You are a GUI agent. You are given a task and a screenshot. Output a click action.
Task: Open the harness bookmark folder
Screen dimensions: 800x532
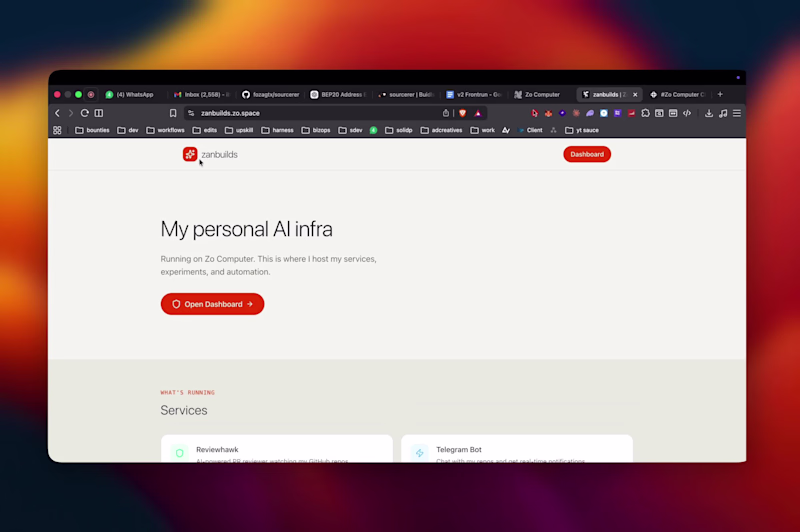[x=277, y=130]
